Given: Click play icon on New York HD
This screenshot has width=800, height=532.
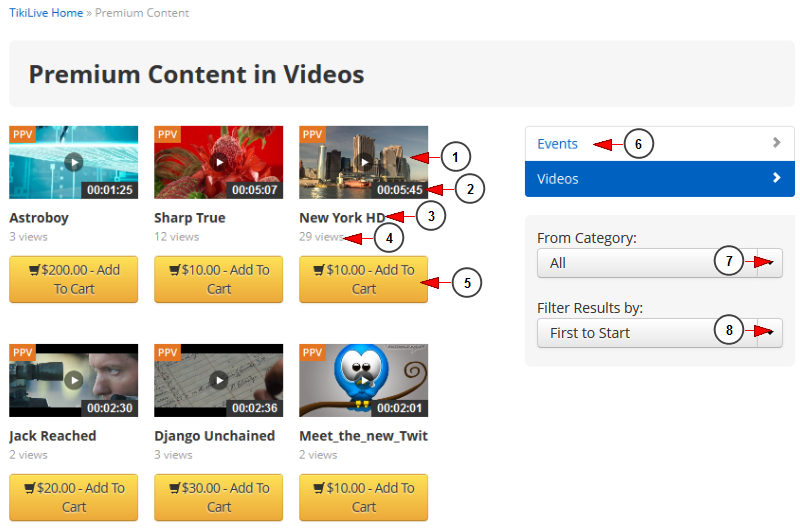Looking at the screenshot, I should pyautogui.click(x=364, y=162).
